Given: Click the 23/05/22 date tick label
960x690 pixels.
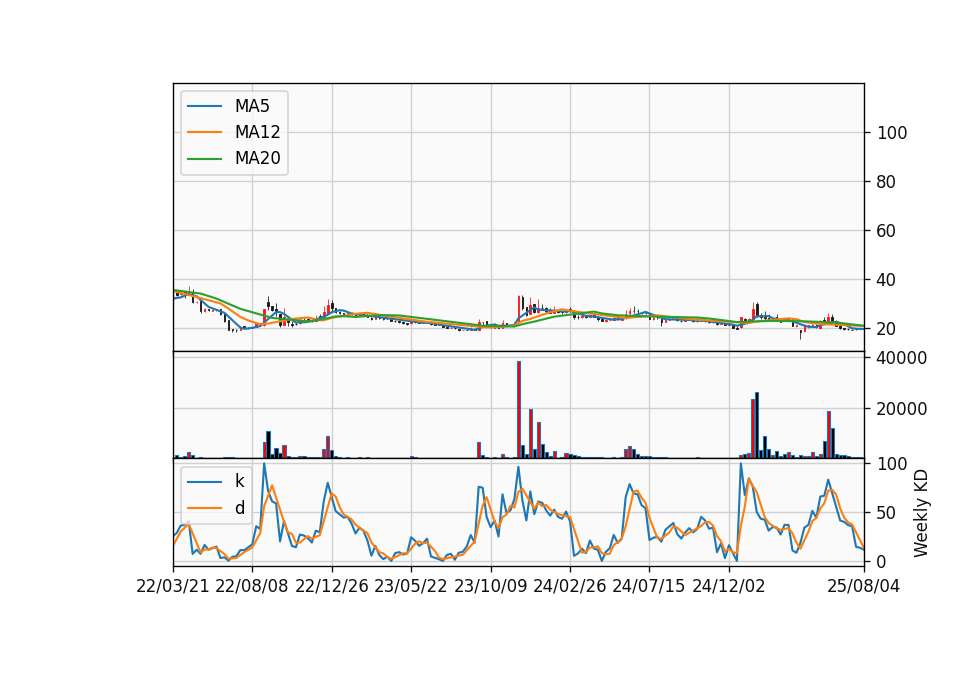Looking at the screenshot, I should pos(411,586).
